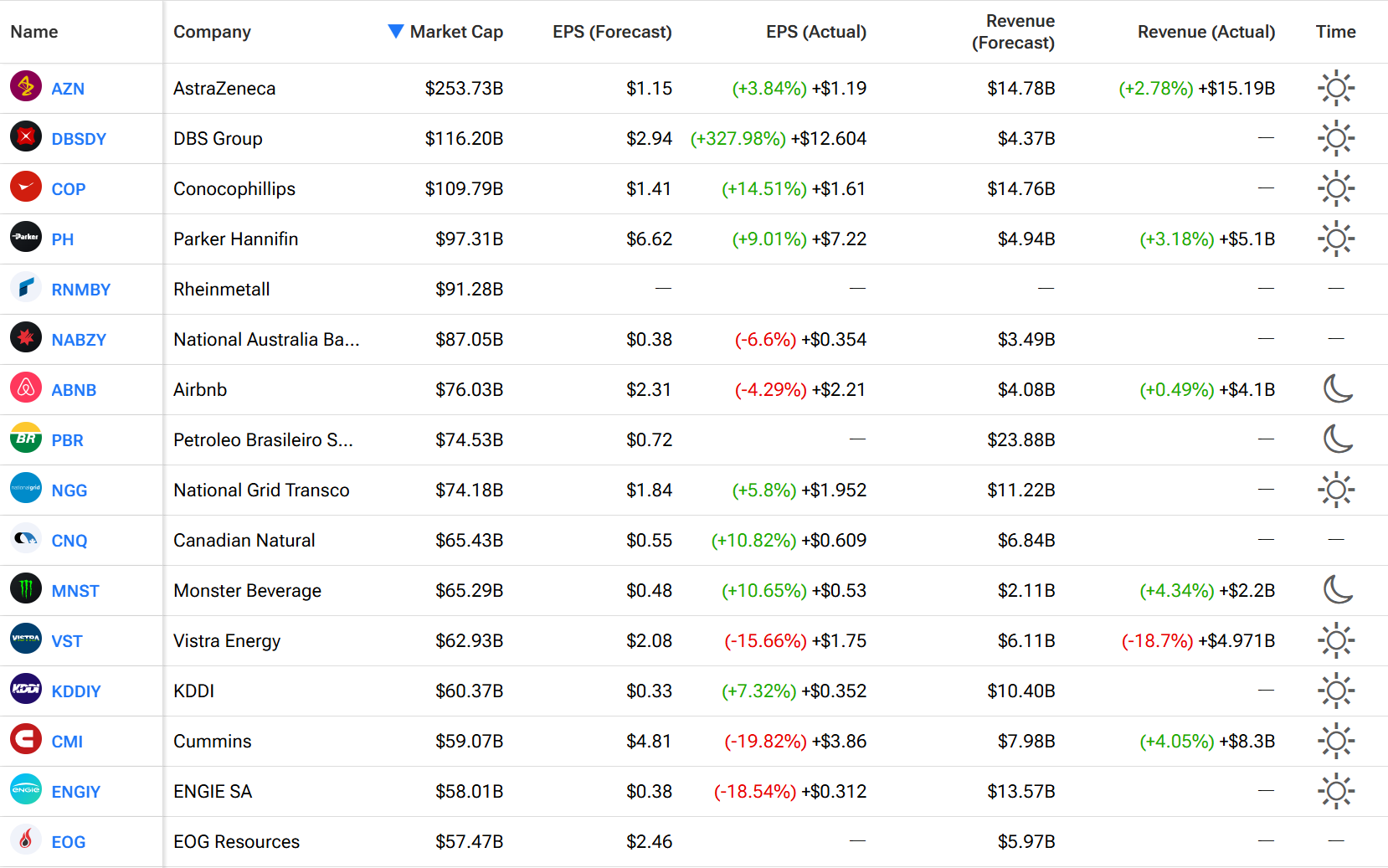Open the ABNB ticker link

coord(74,390)
